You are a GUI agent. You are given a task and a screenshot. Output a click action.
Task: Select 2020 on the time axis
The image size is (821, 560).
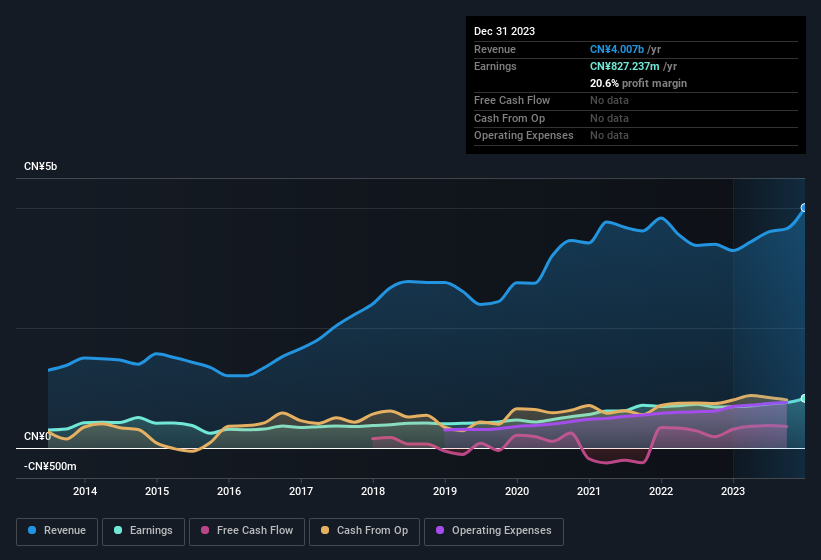(x=517, y=491)
